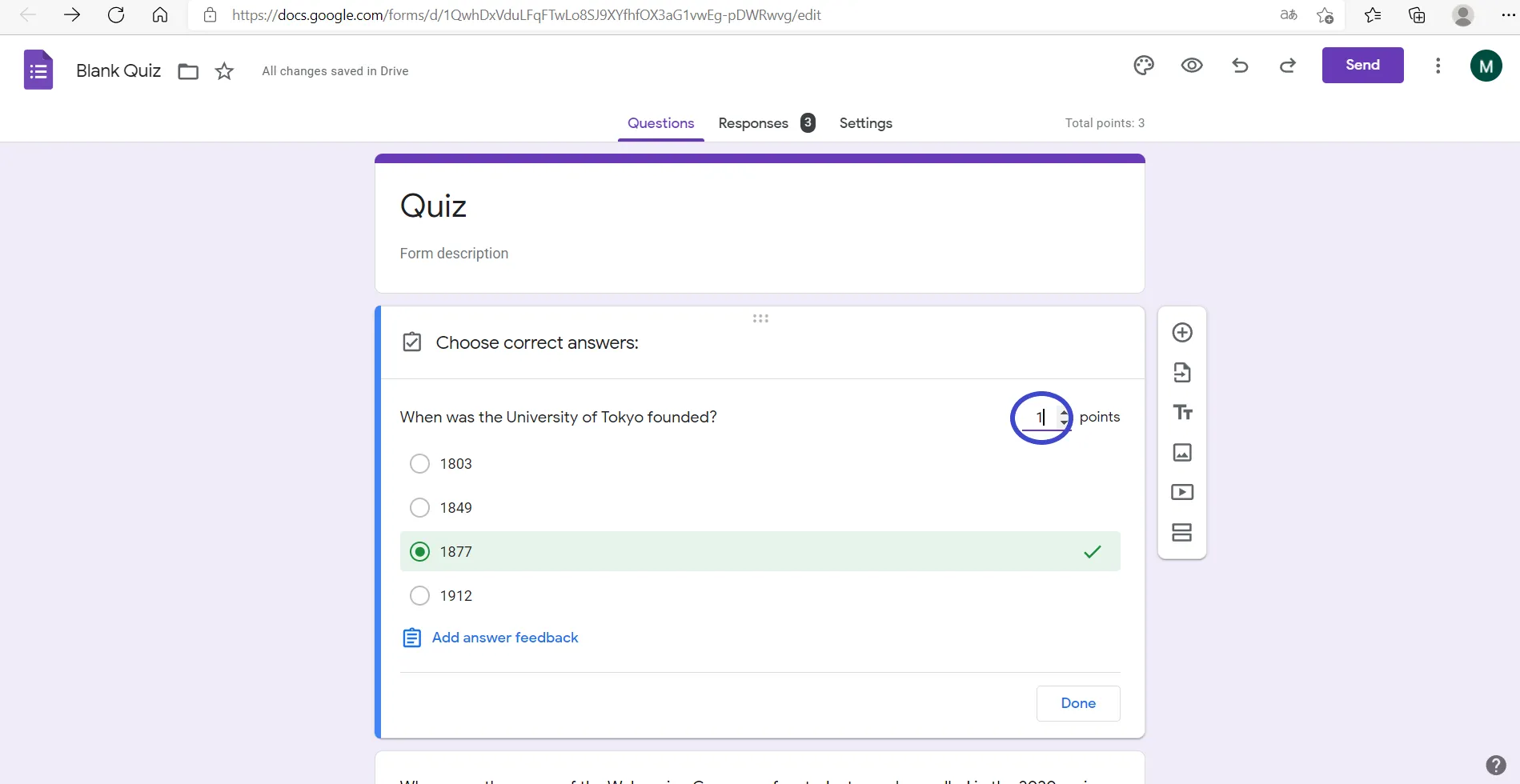Click the Form description field
Image resolution: width=1520 pixels, height=784 pixels.
point(454,254)
